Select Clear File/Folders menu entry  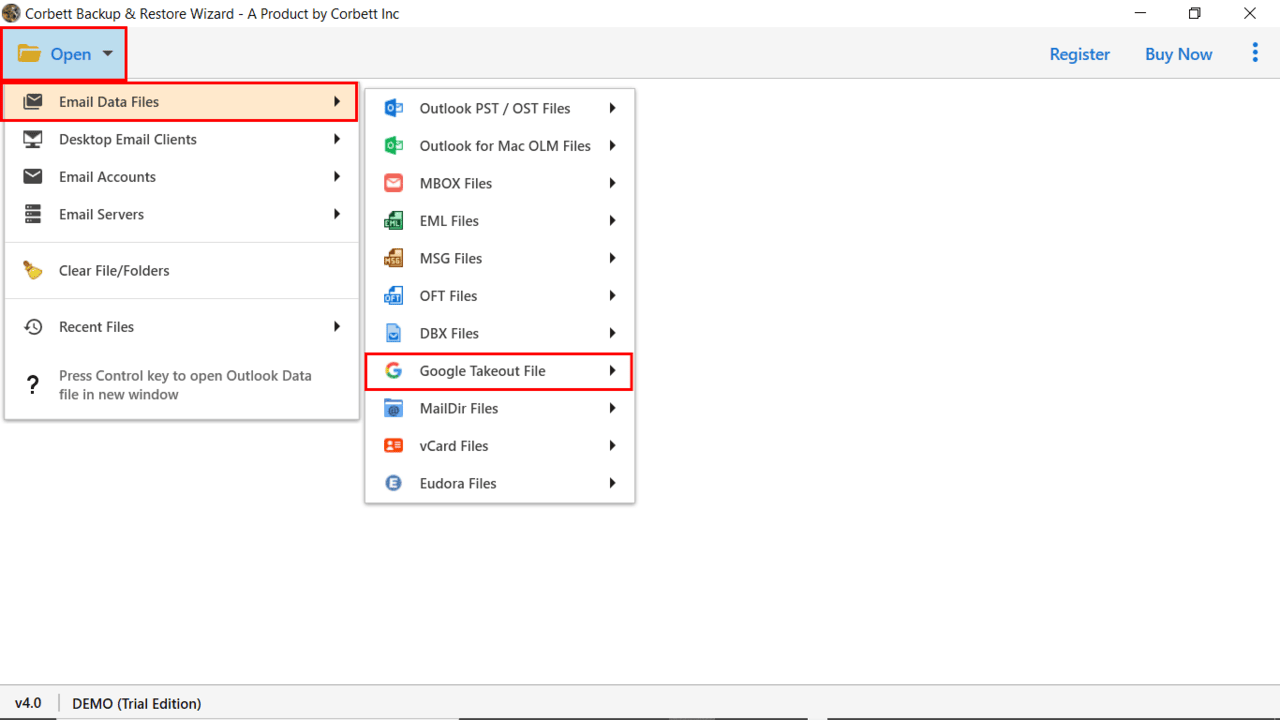[182, 270]
